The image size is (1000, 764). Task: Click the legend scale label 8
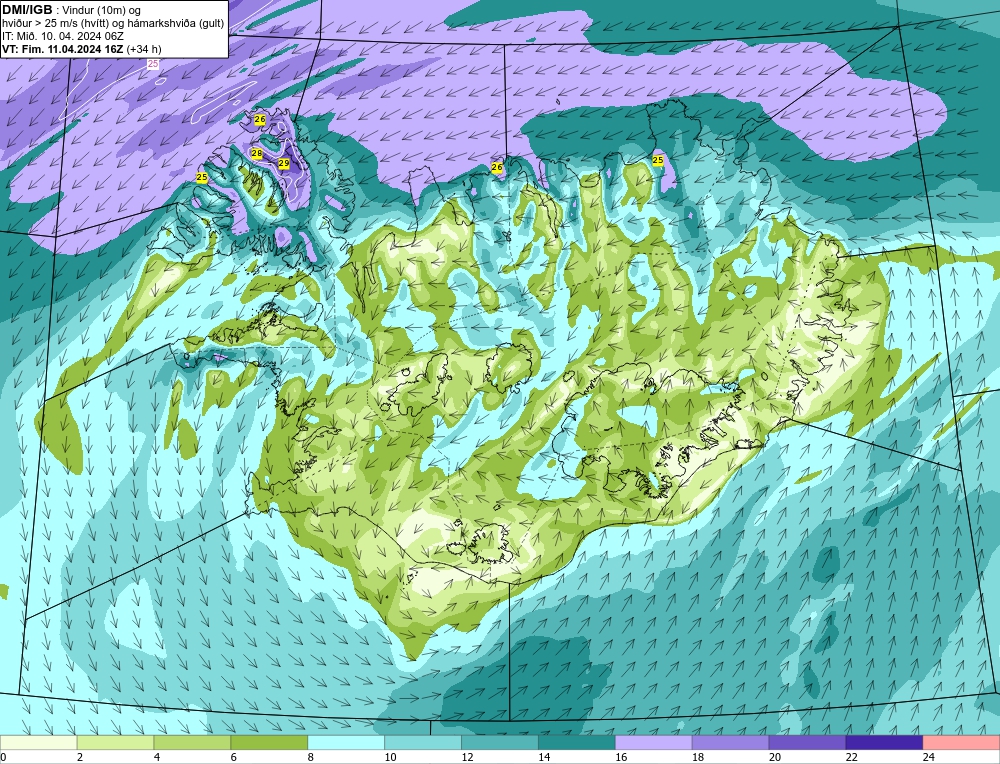(x=311, y=757)
